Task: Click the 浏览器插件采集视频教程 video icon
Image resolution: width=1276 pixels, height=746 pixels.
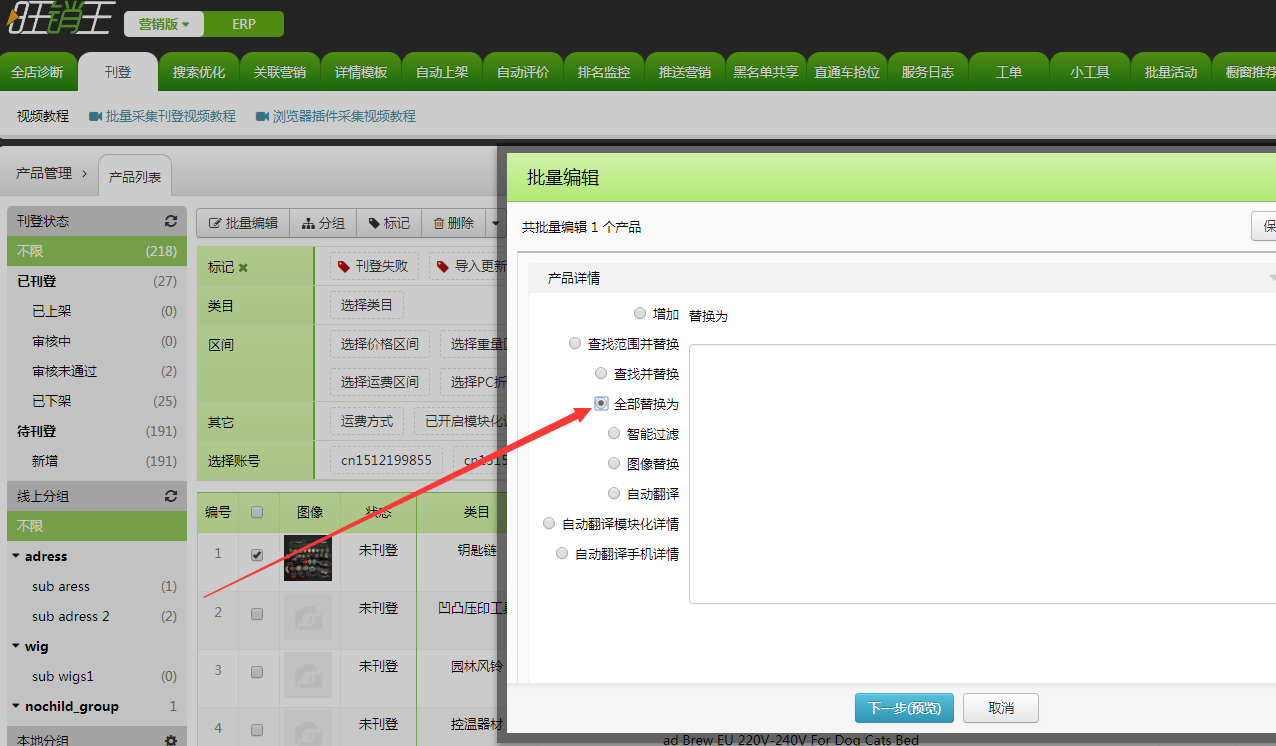Action: (263, 116)
